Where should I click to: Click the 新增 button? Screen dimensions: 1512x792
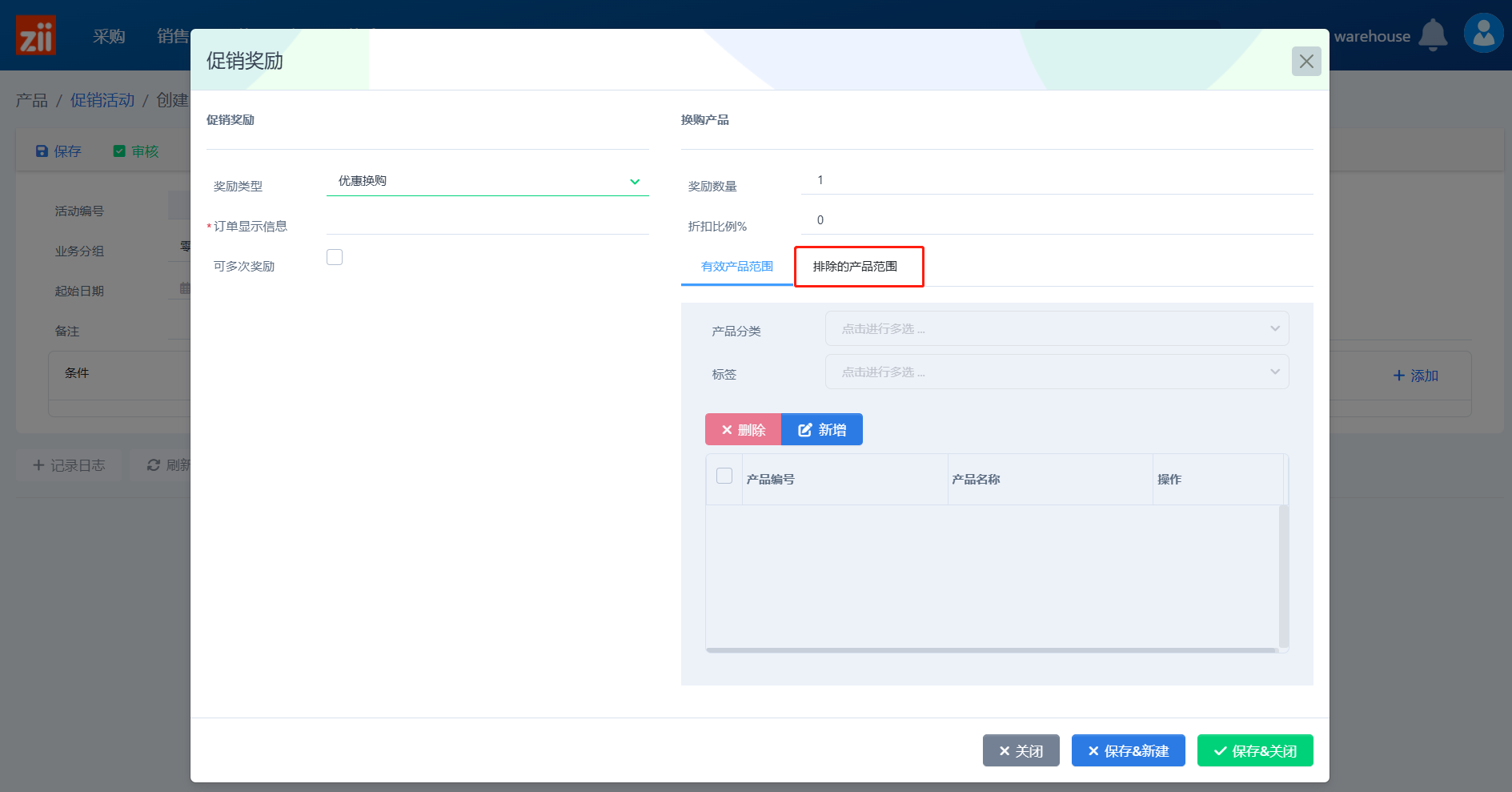822,429
